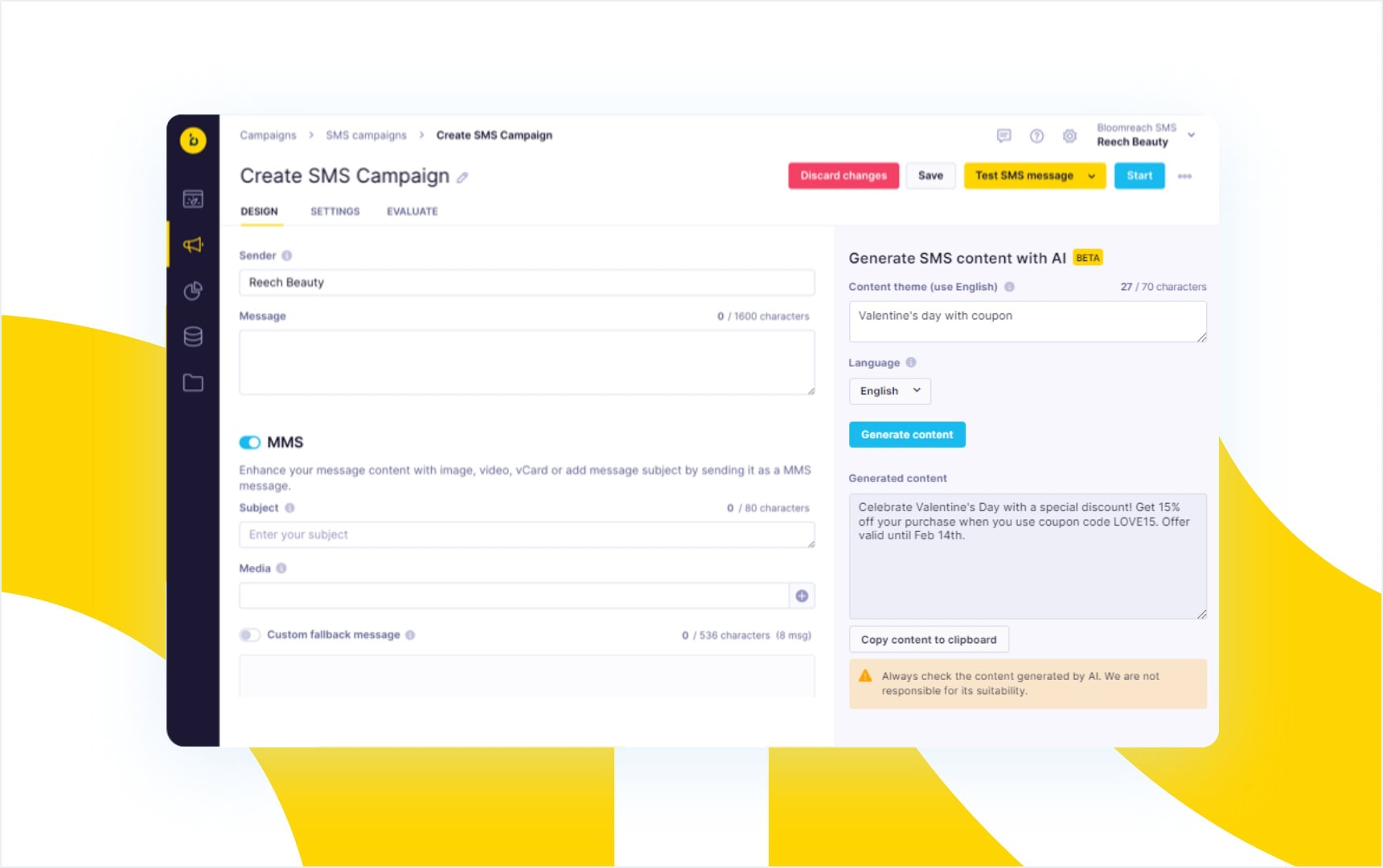Enable the Custom fallback message toggle
Image resolution: width=1383 pixels, height=868 pixels.
(250, 635)
